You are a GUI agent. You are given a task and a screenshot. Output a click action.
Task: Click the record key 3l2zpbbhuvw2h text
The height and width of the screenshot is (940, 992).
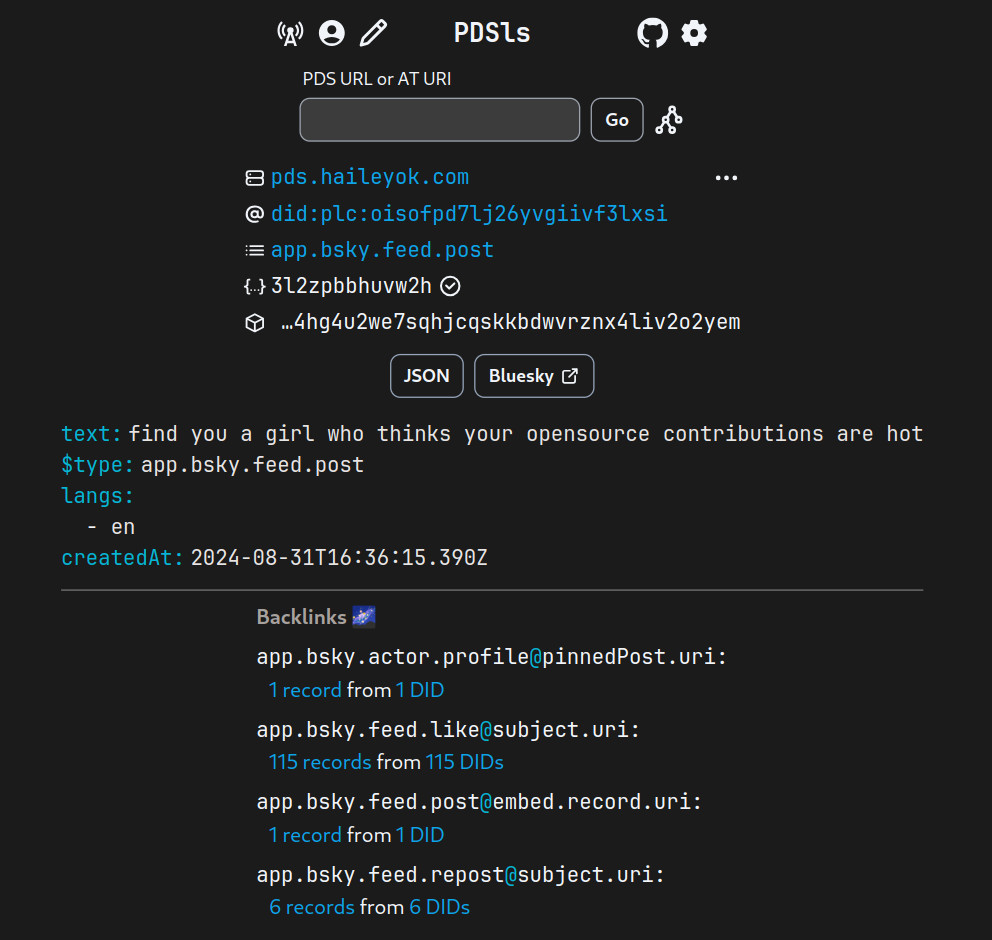tap(351, 286)
